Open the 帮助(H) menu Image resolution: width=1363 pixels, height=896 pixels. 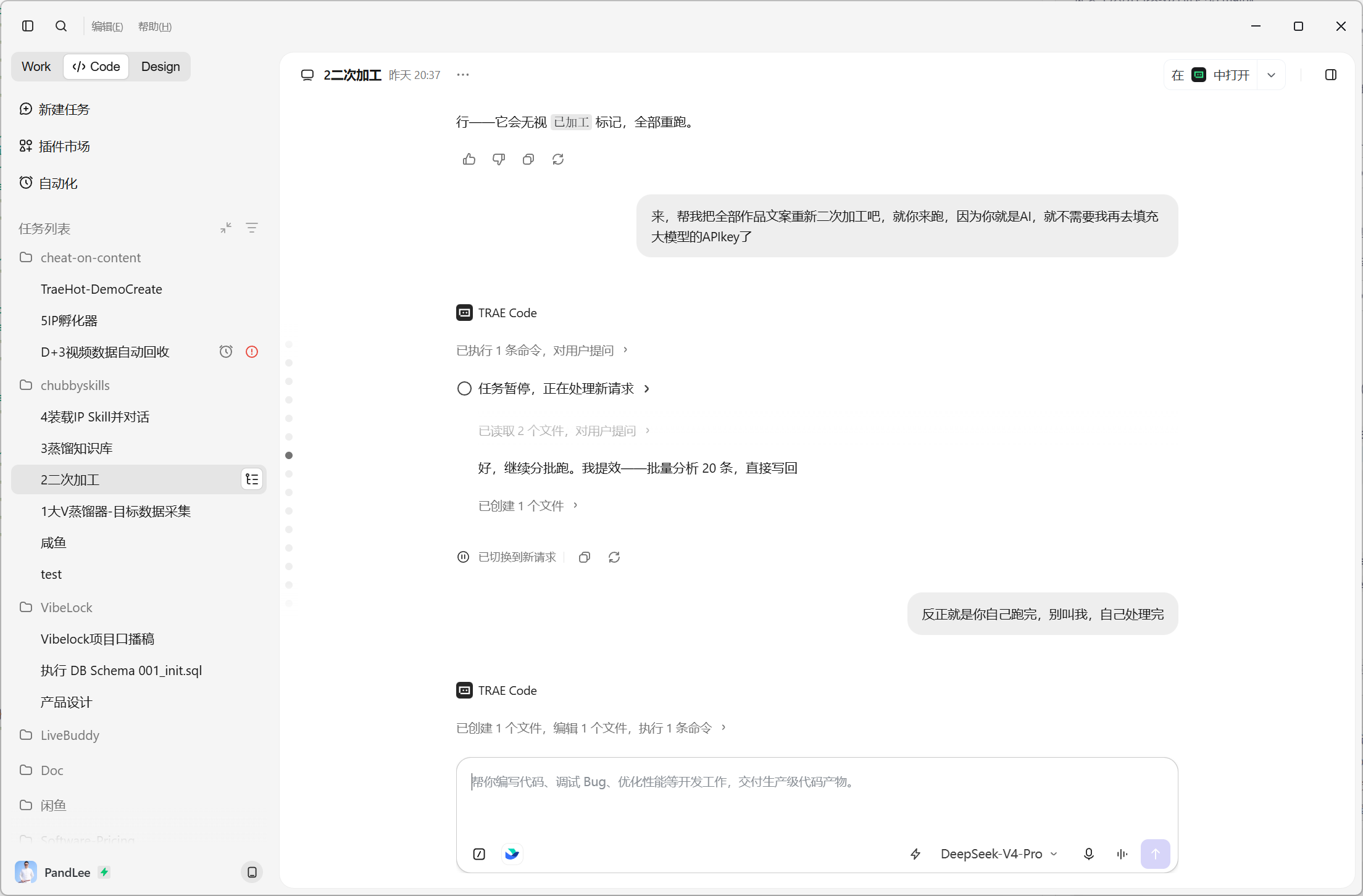click(x=155, y=27)
